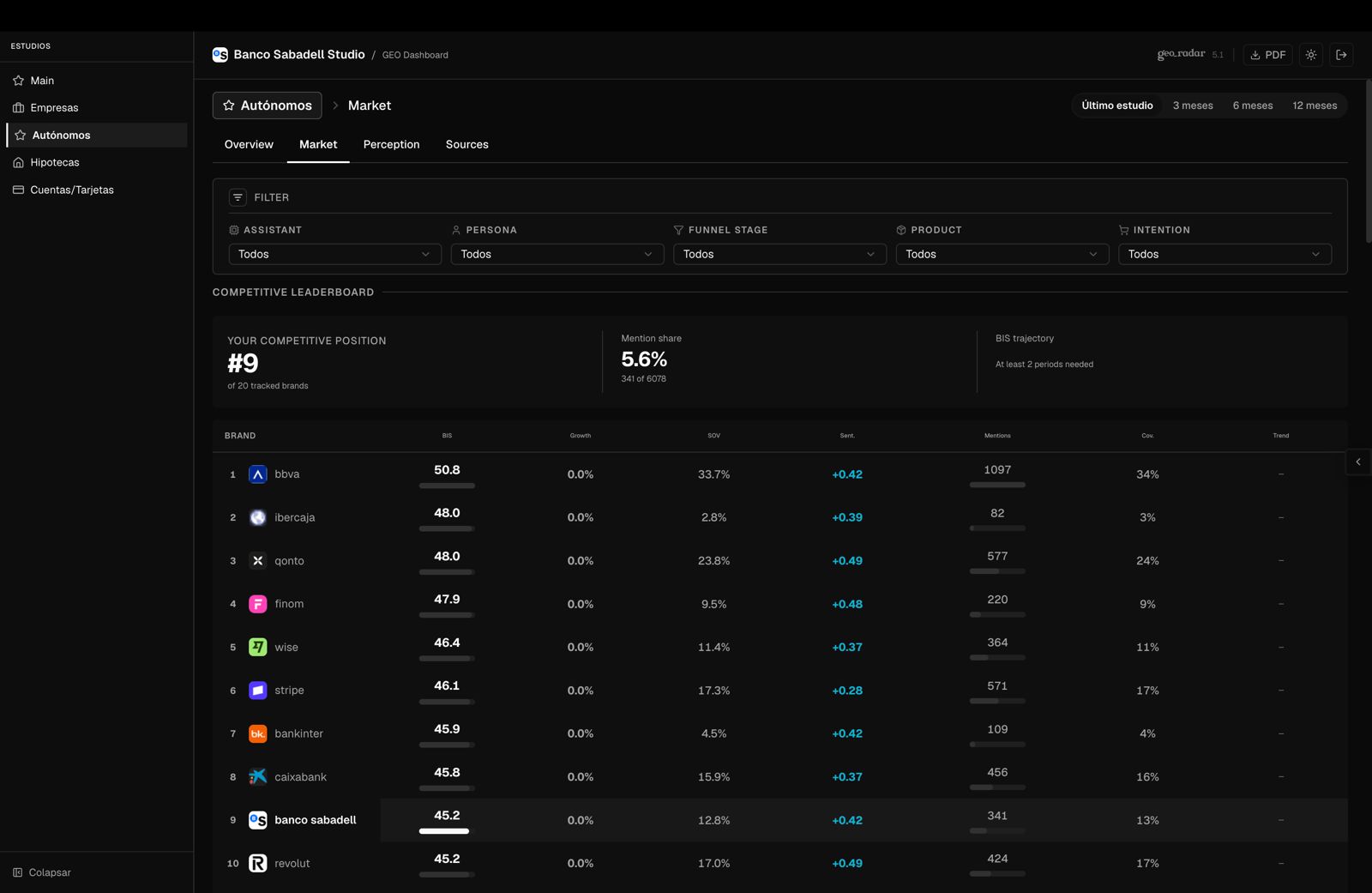The image size is (1372, 893).
Task: Click the revolut brand logo
Action: (257, 863)
